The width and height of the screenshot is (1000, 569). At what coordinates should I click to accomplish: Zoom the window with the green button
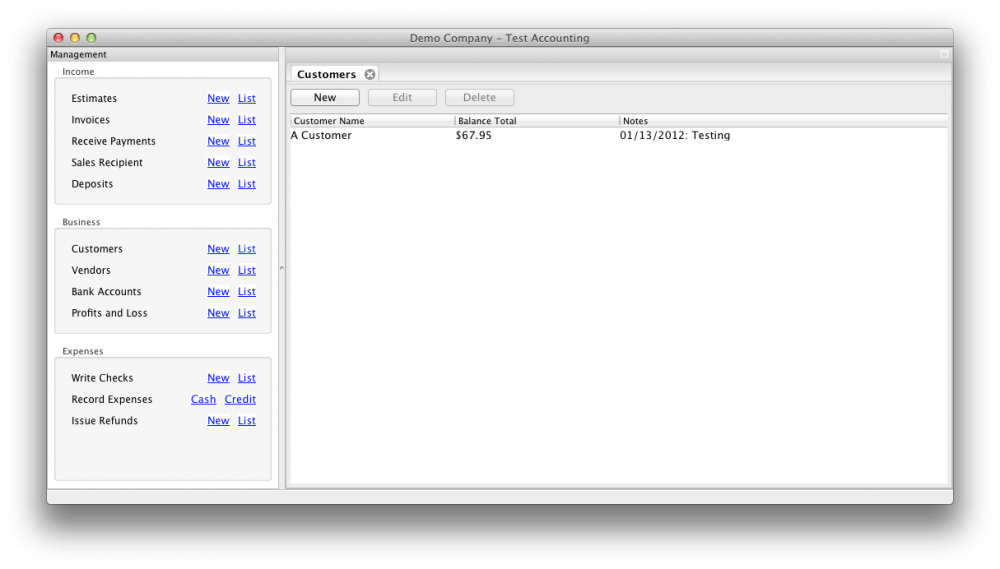(91, 38)
